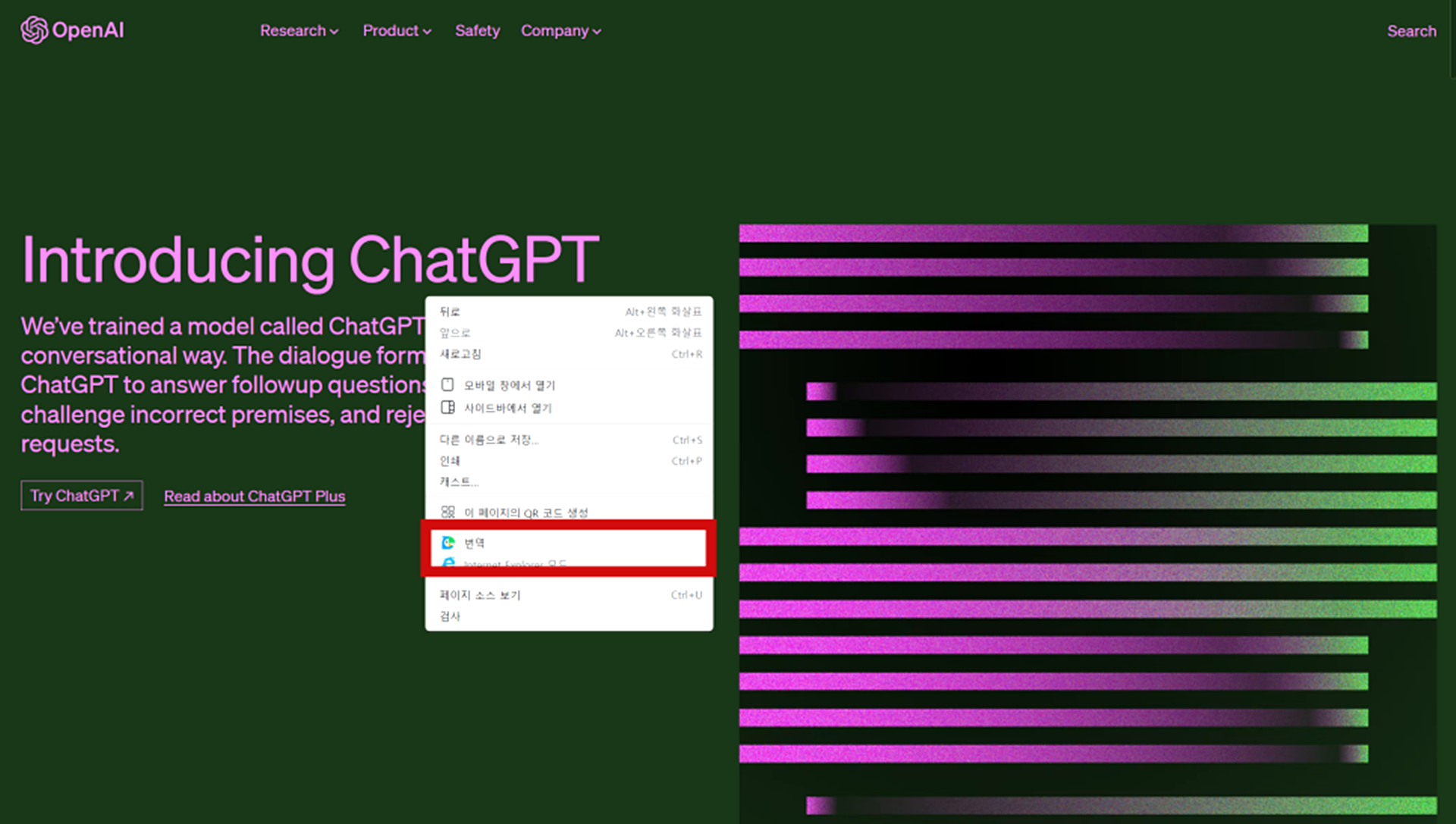
Task: Expand the Research dropdown menu
Action: point(299,31)
